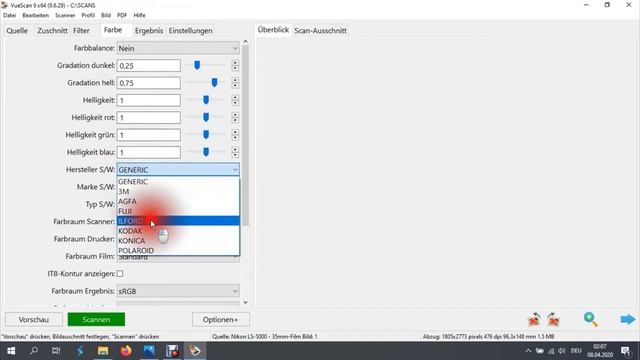Click the volume icon in the tray
The image size is (640, 360).
coord(562,351)
